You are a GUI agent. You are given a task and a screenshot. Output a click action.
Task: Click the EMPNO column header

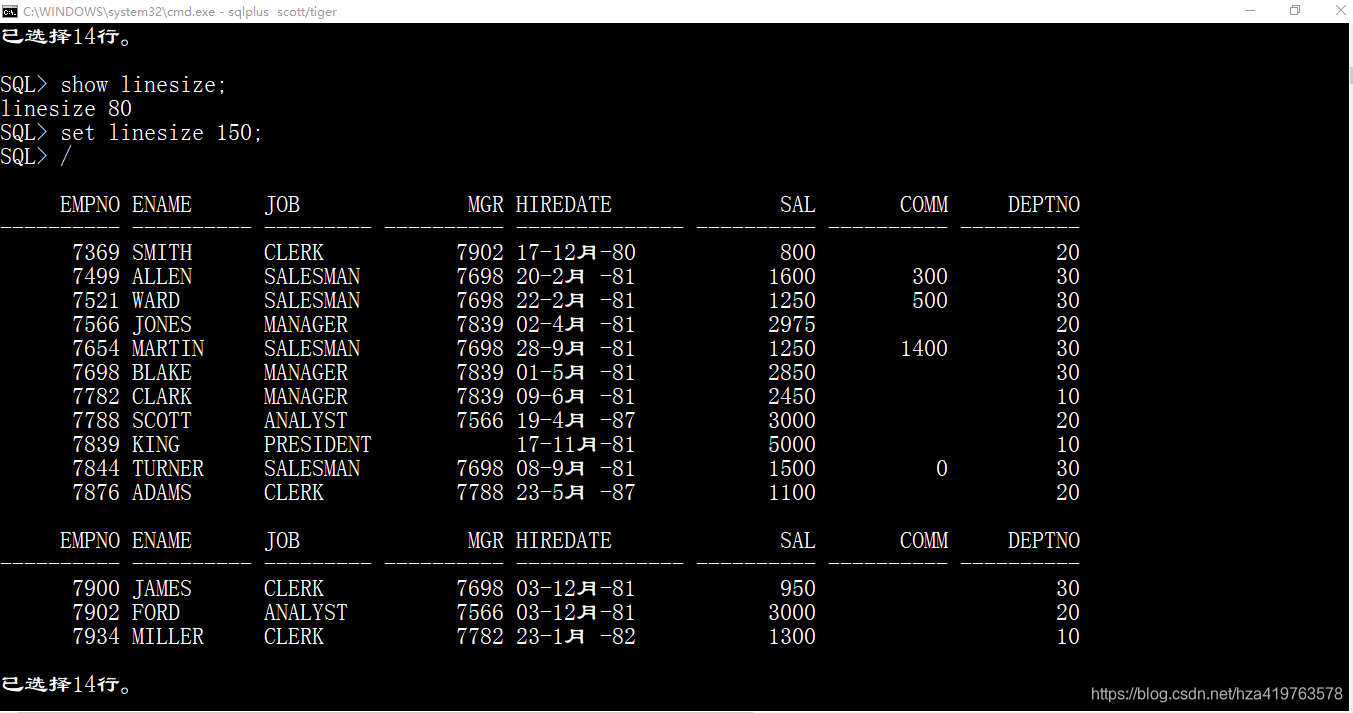[90, 204]
